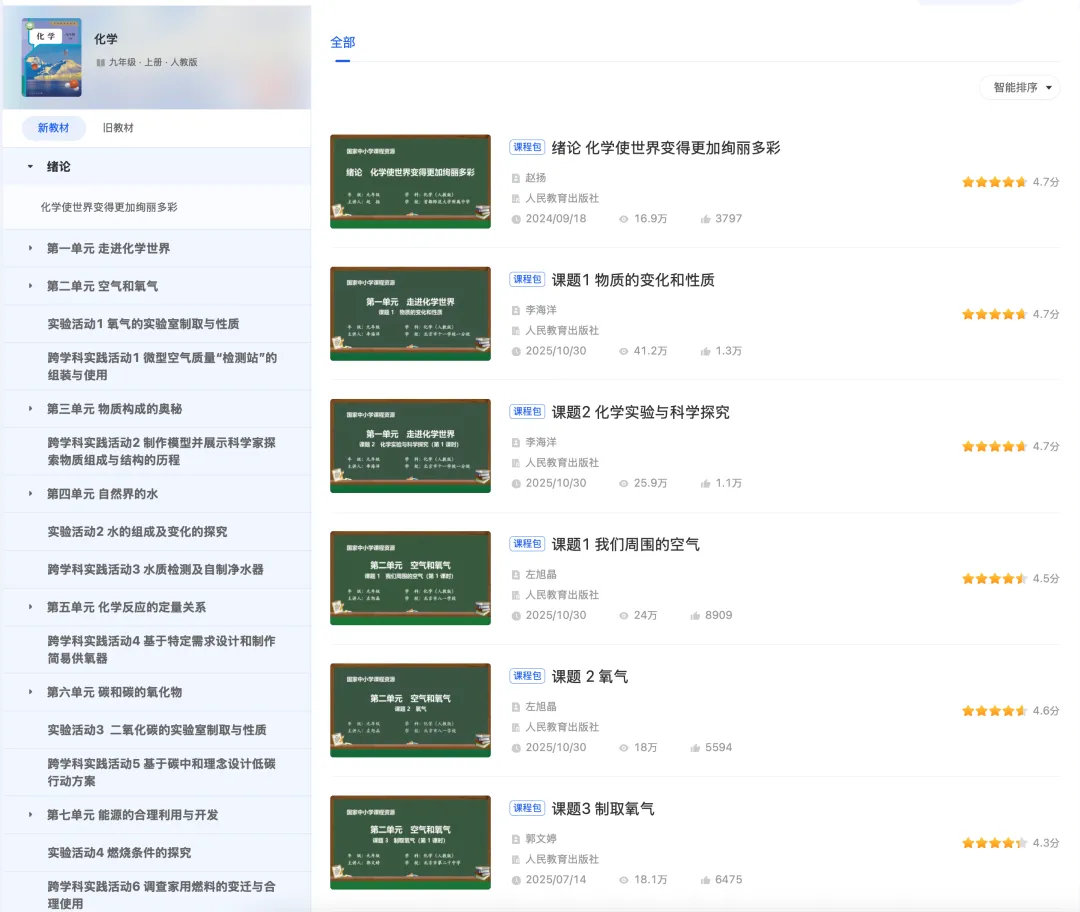This screenshot has width=1080, height=912.
Task: Click 课程包 badge beside 化学实验与科学探究
Action: pyautogui.click(x=527, y=412)
